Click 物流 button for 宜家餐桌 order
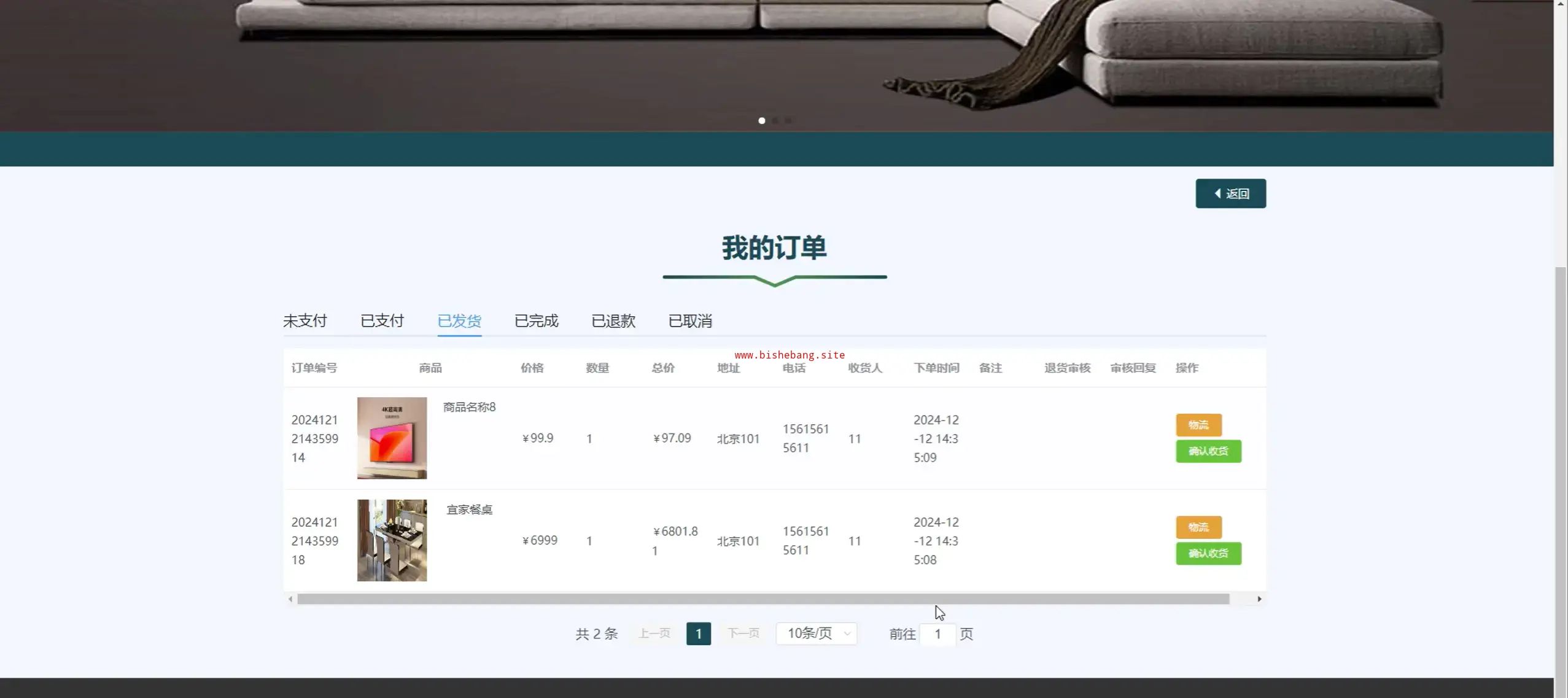 point(1198,527)
